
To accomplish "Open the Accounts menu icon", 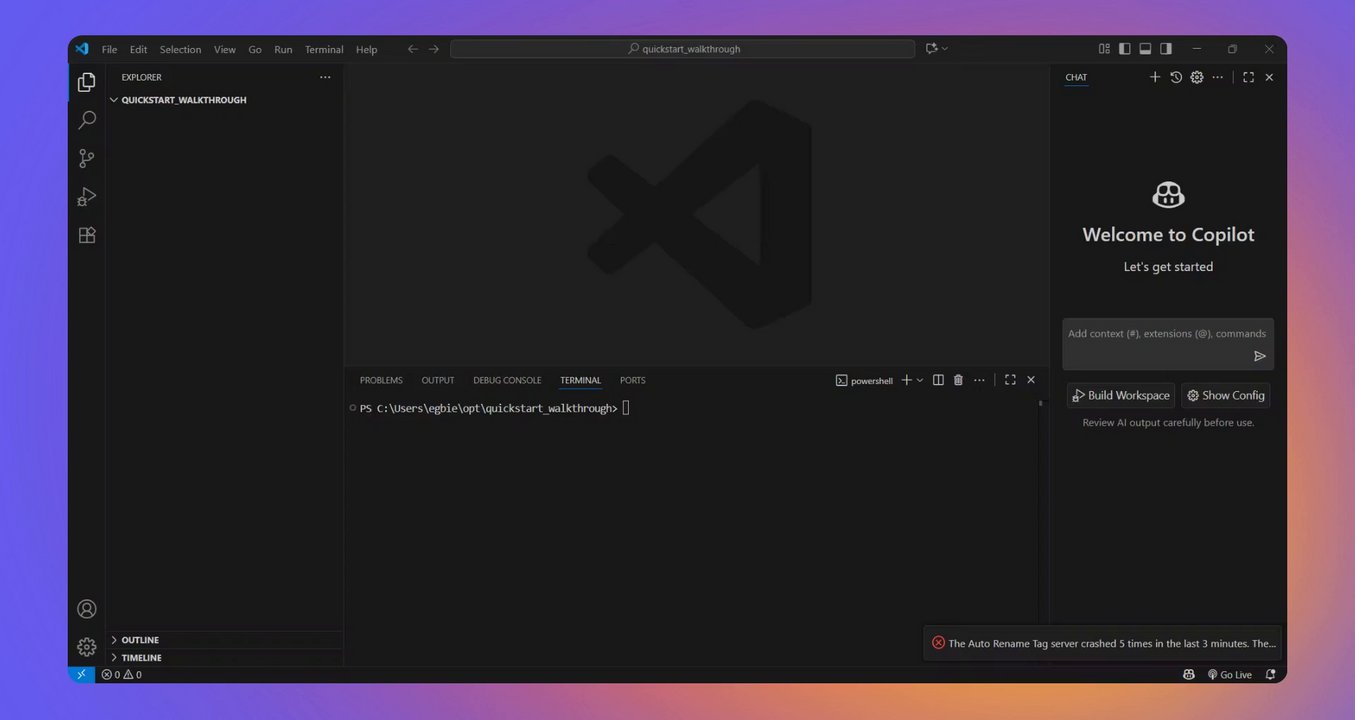I will click(87, 609).
